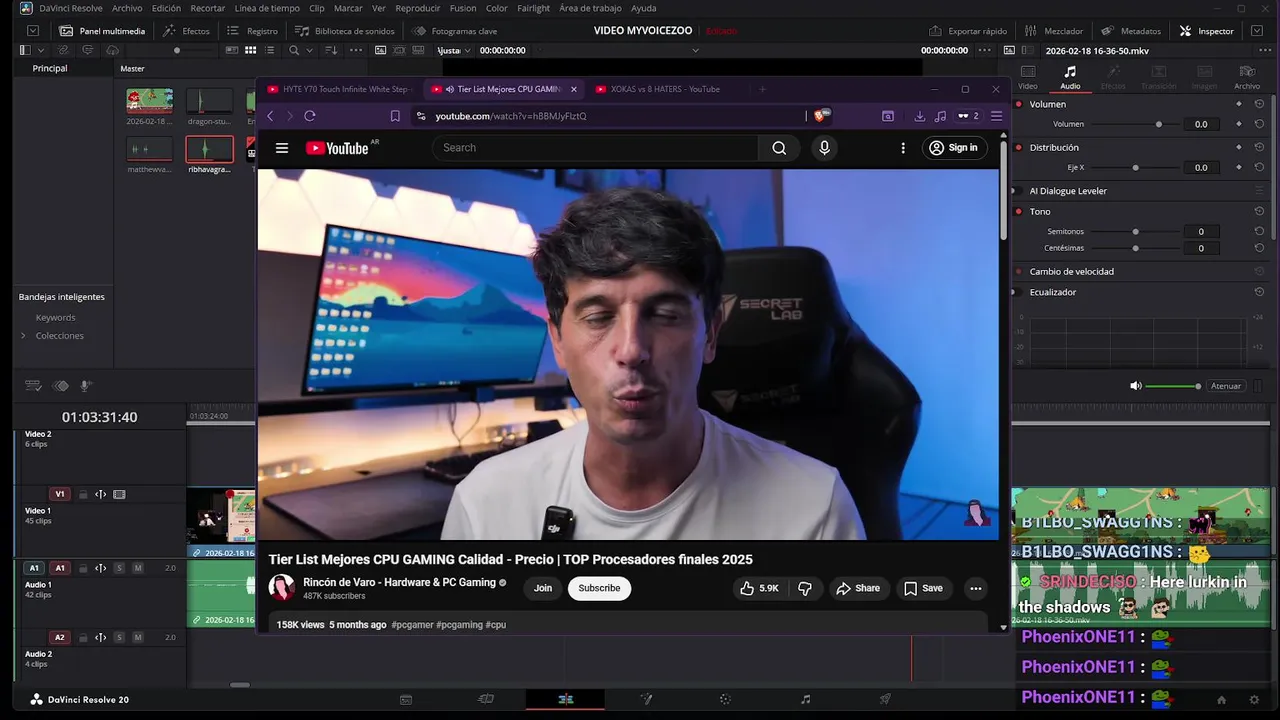The height and width of the screenshot is (720, 1280).
Task: Reset the Tono section in Inspector
Action: coord(1259,211)
